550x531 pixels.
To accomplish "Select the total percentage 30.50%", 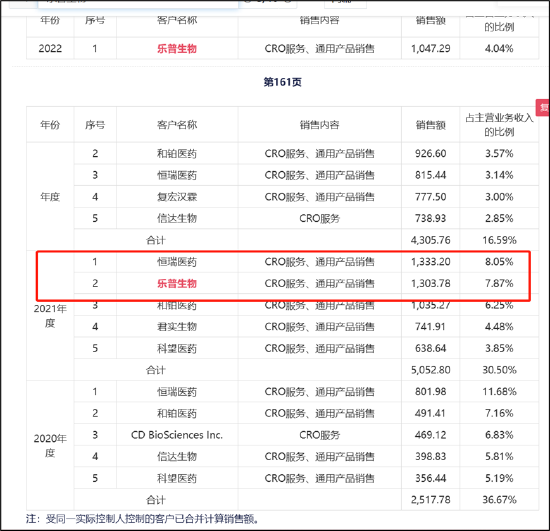I will 499,370.
